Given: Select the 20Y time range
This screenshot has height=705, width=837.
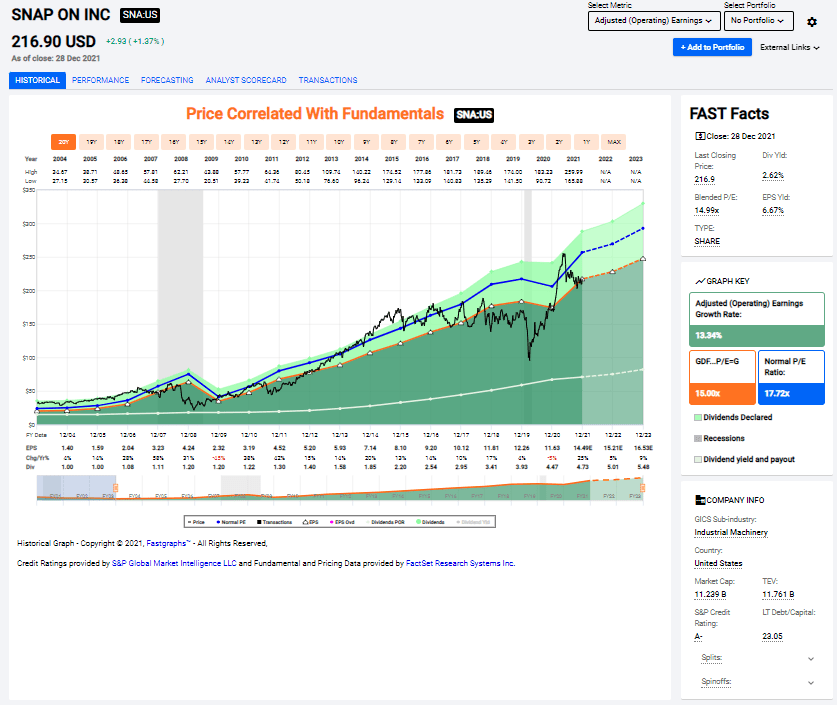Looking at the screenshot, I should tap(64, 142).
